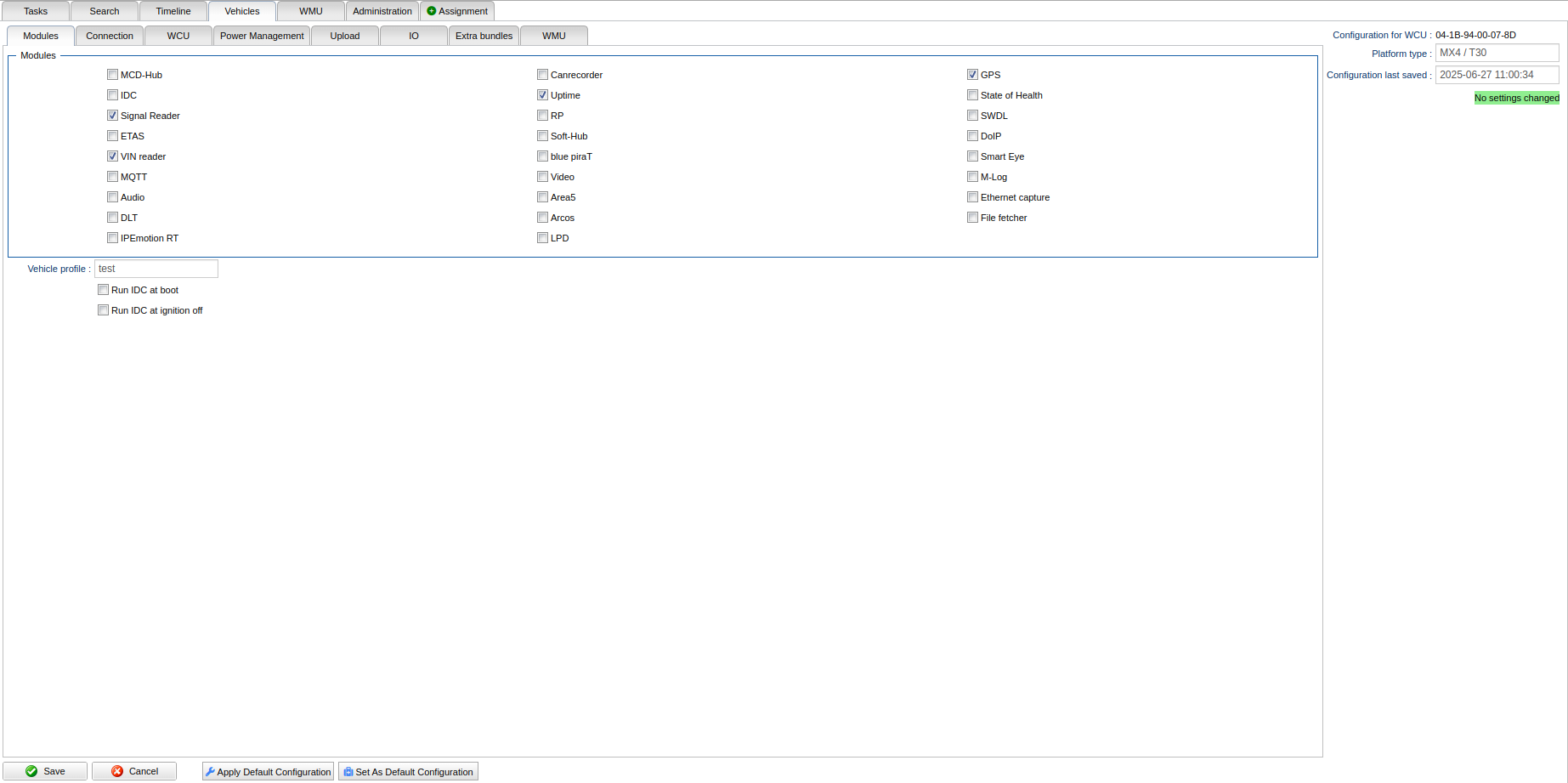Click the Platform type field
The image size is (1568, 783).
1497,53
